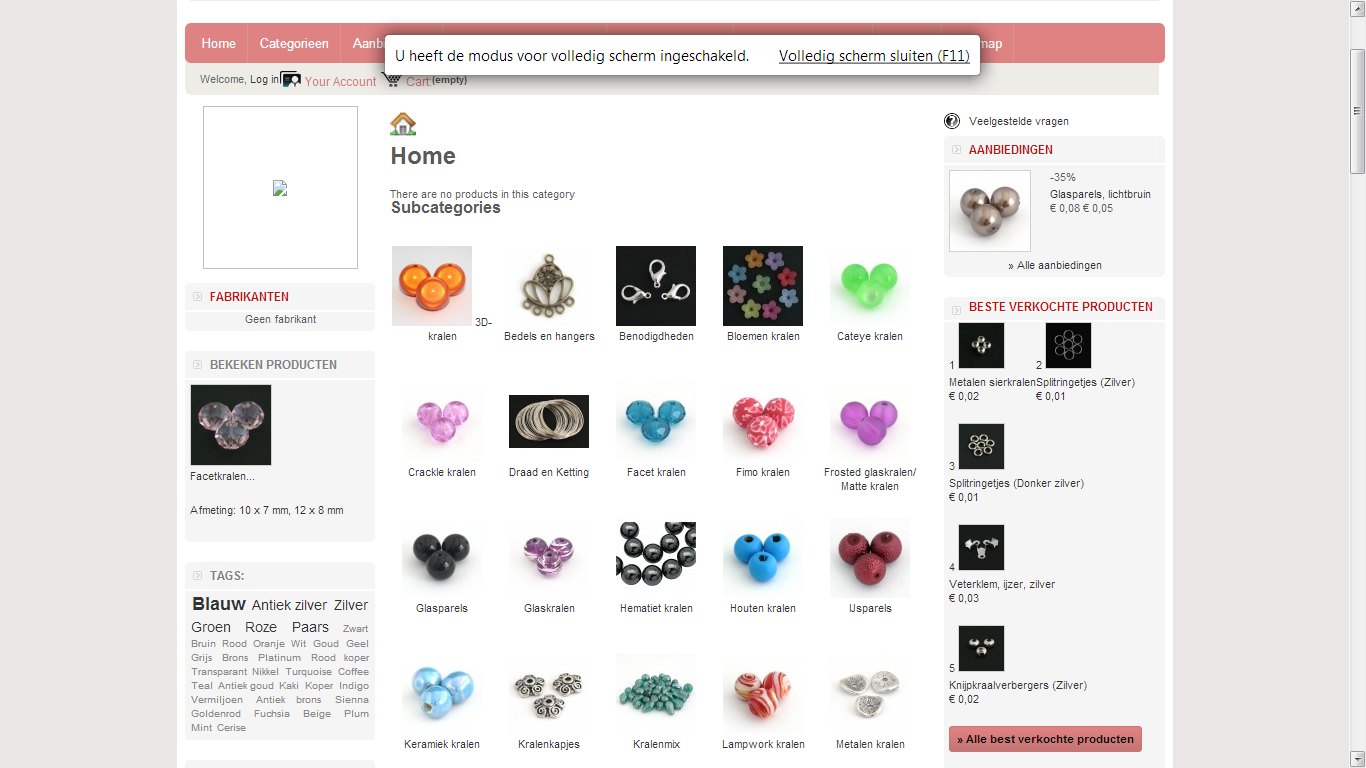Viewport: 1366px width, 768px height.
Task: Open the shopping cart icon
Action: coord(391,80)
